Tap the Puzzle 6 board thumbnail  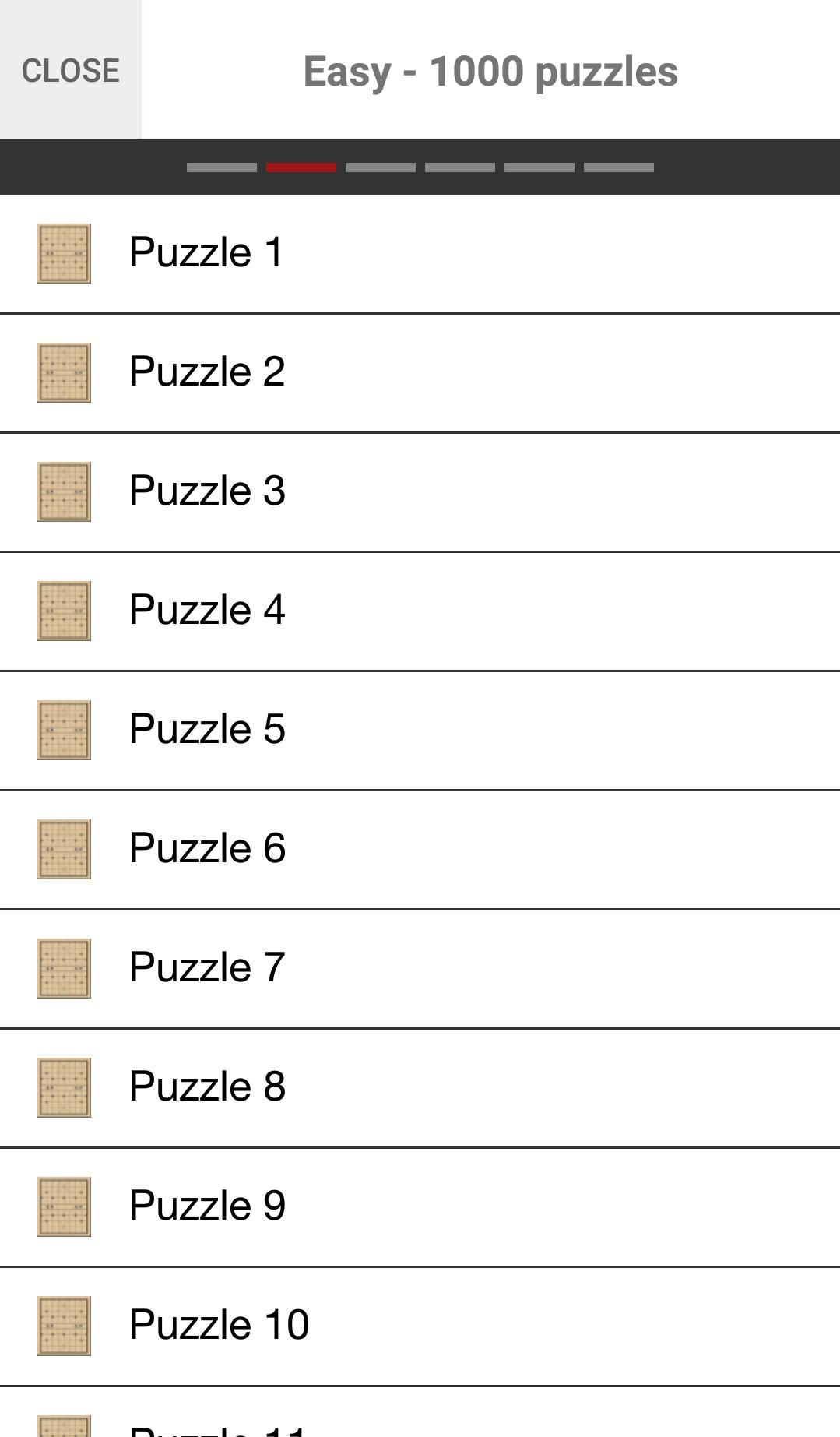64,849
